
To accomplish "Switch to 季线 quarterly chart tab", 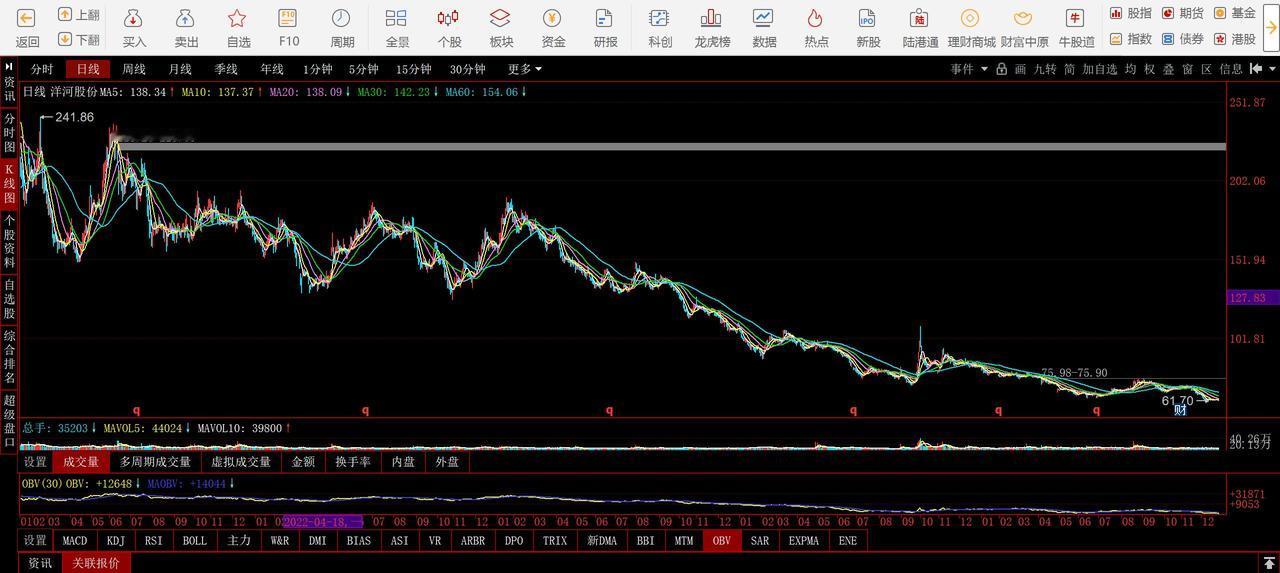I will [x=226, y=69].
